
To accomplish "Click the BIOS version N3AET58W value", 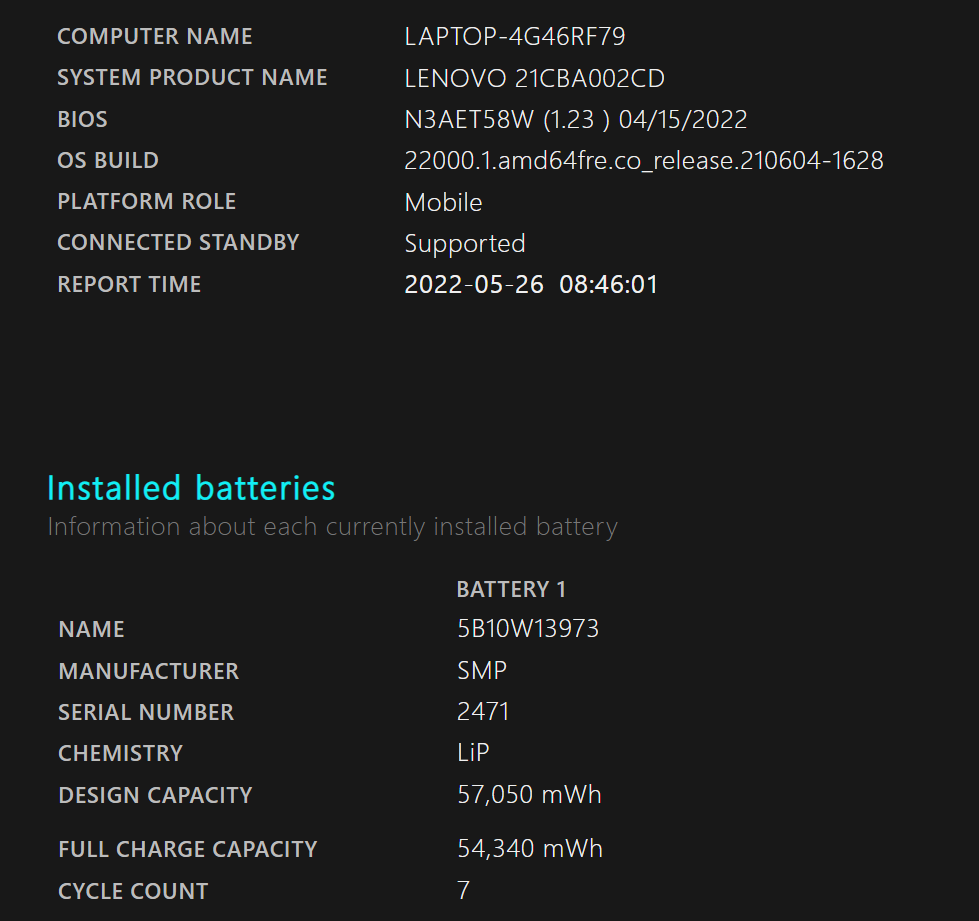I will tap(576, 119).
